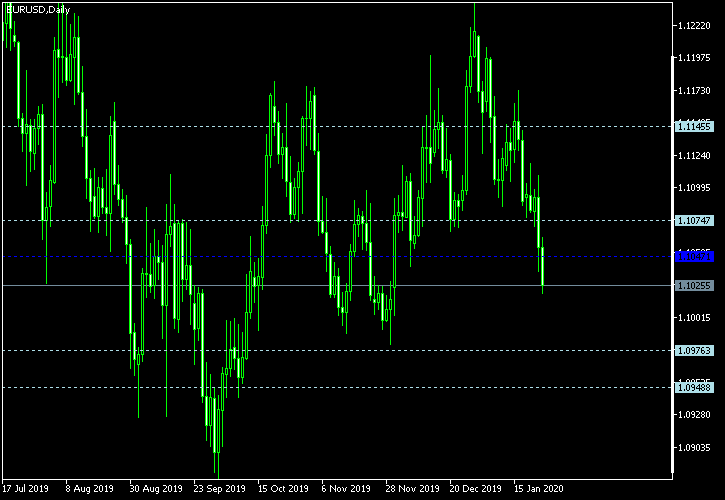This screenshot has height=500, width=725.
Task: Click the 1.09280 price scale value
Action: coord(694,414)
